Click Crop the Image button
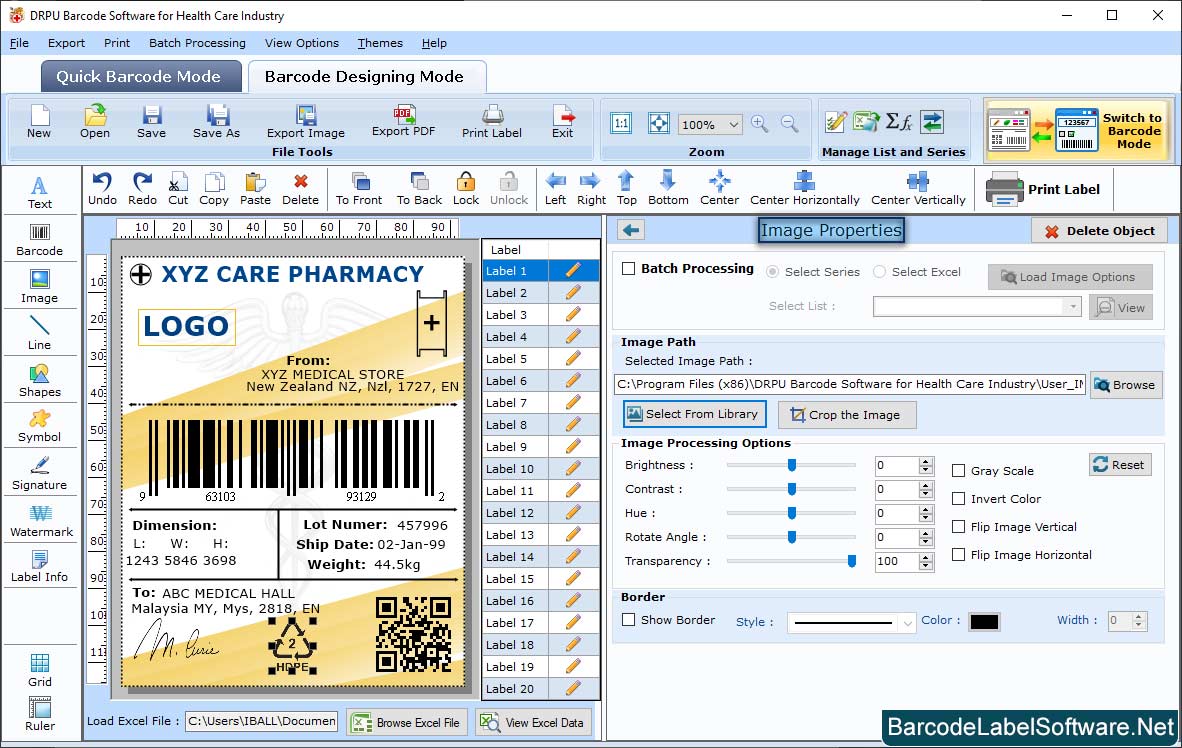The width and height of the screenshot is (1182, 748). point(847,415)
